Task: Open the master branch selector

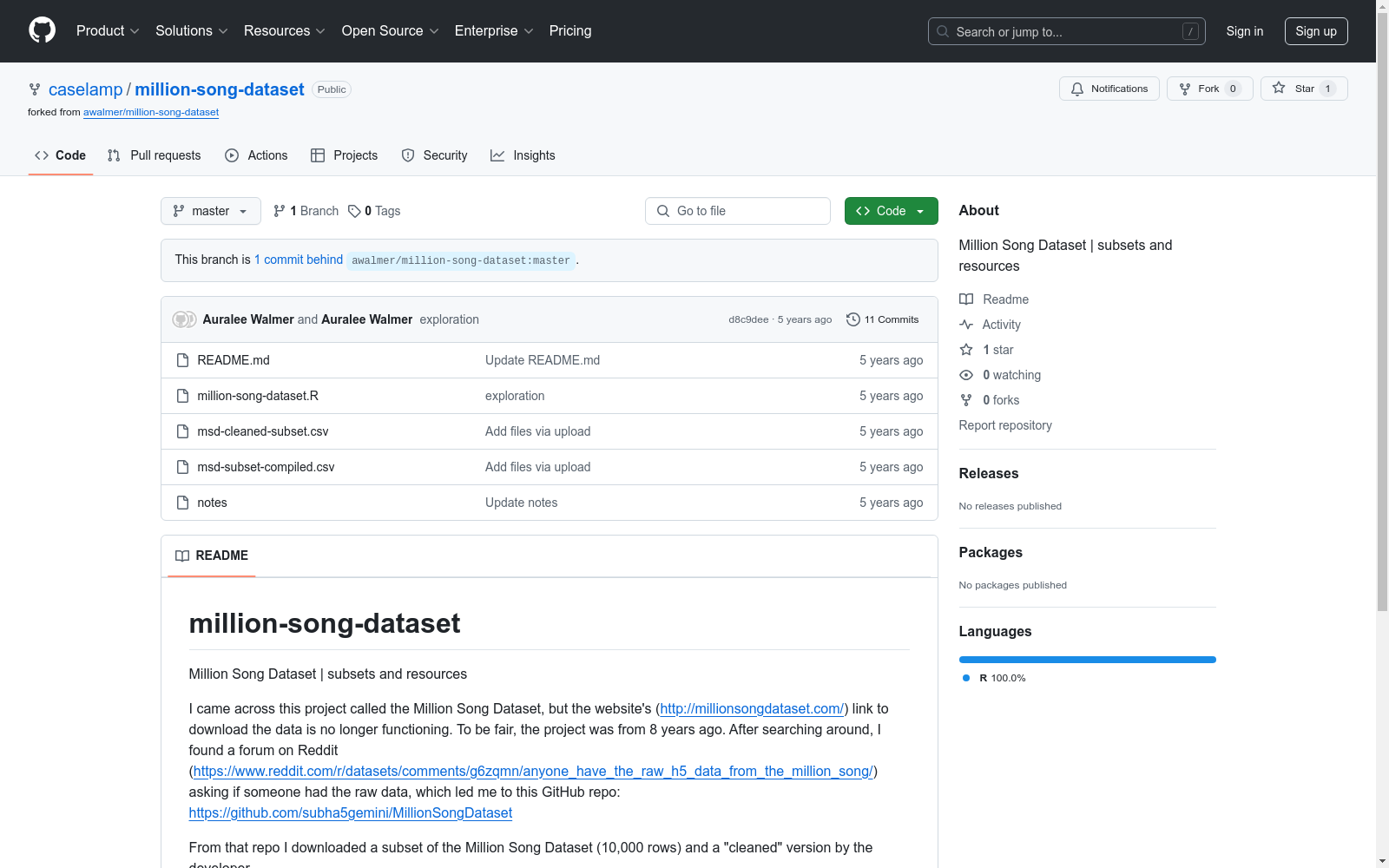Action: [x=211, y=211]
